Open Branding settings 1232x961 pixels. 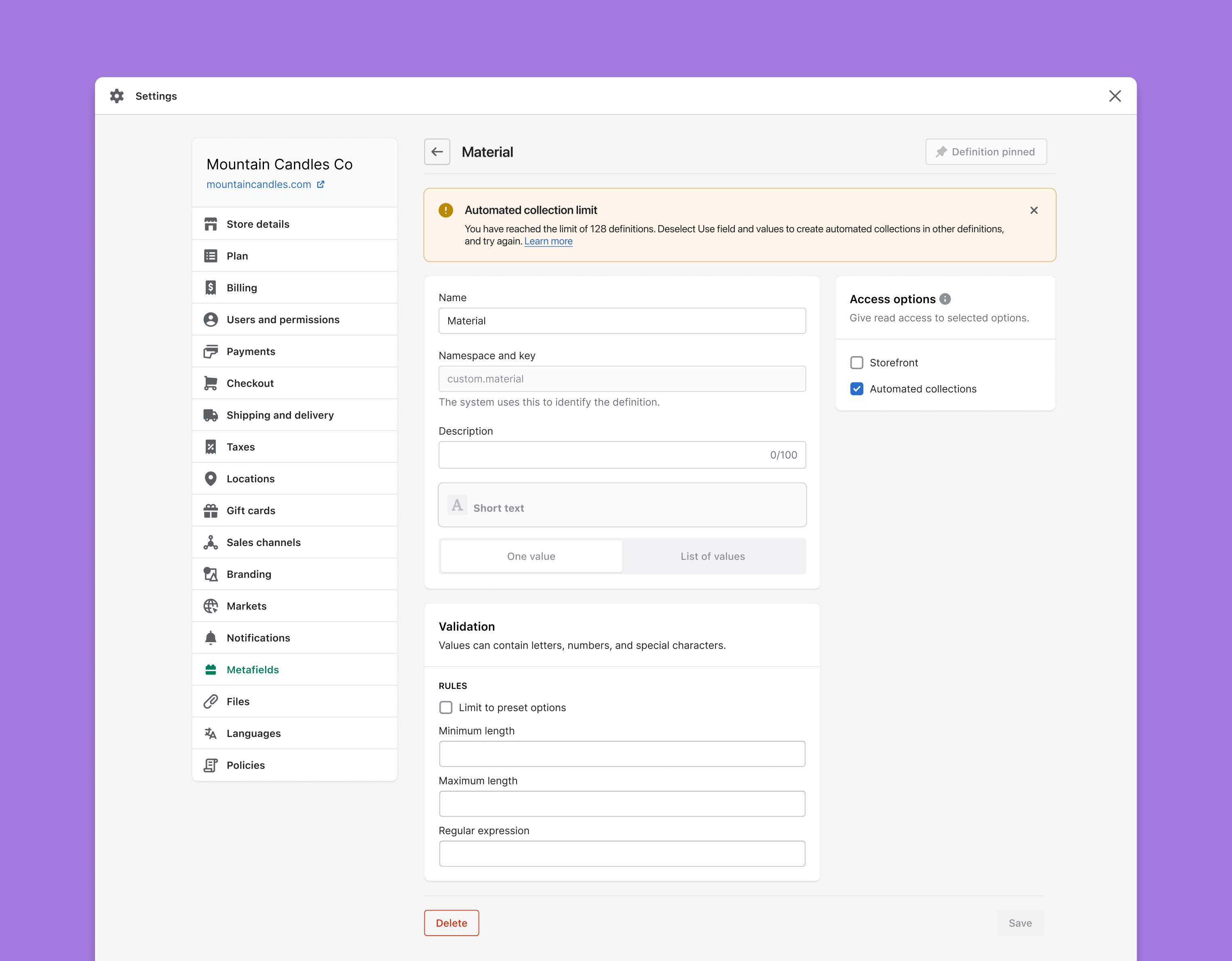pos(295,574)
